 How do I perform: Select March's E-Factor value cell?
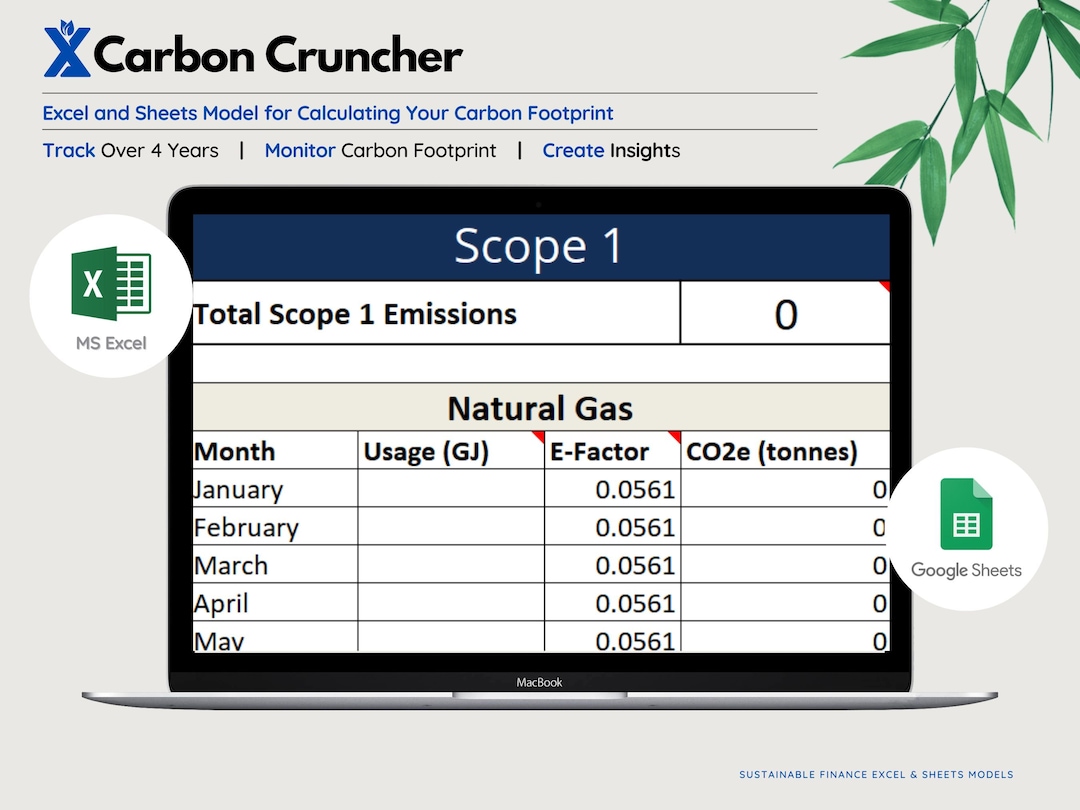(x=613, y=565)
